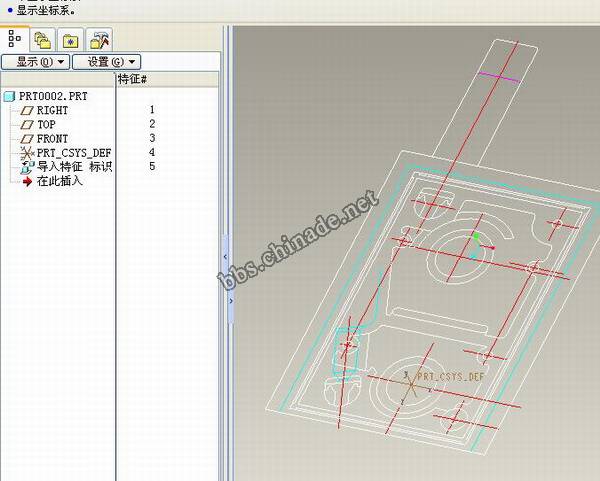The height and width of the screenshot is (481, 600).
Task: Select the 在此插入 label text
Action: click(x=59, y=180)
